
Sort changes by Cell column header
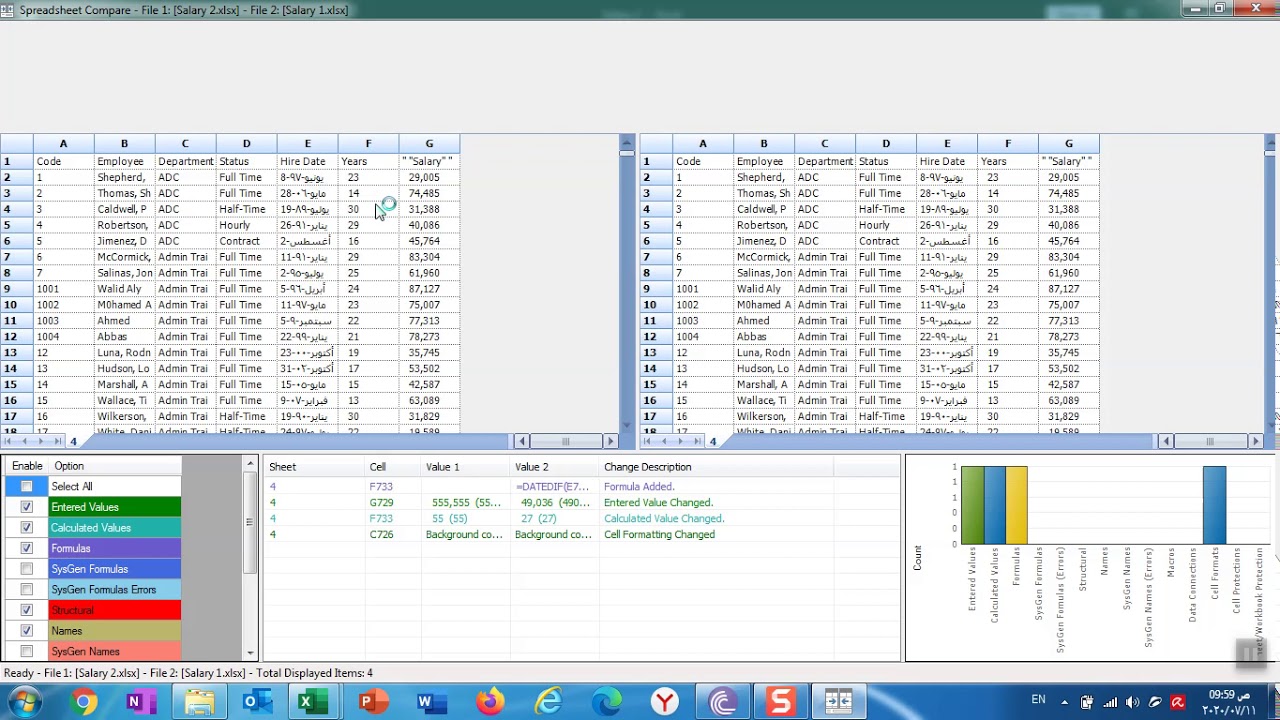click(392, 467)
